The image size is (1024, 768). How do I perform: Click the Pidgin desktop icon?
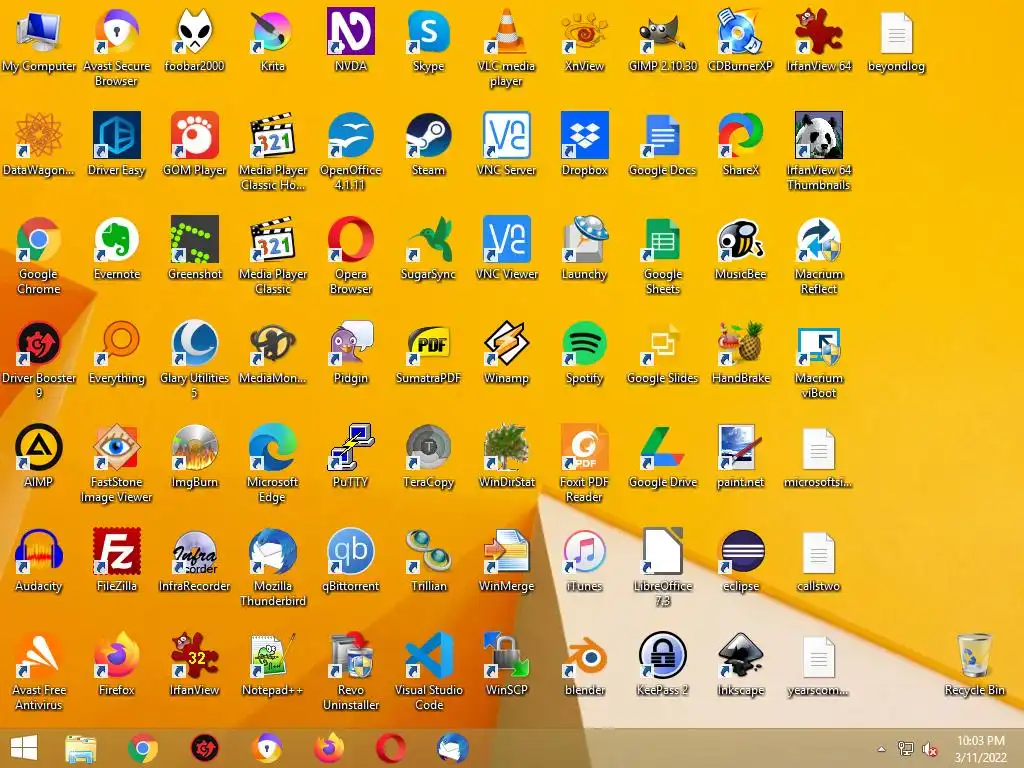coord(351,343)
